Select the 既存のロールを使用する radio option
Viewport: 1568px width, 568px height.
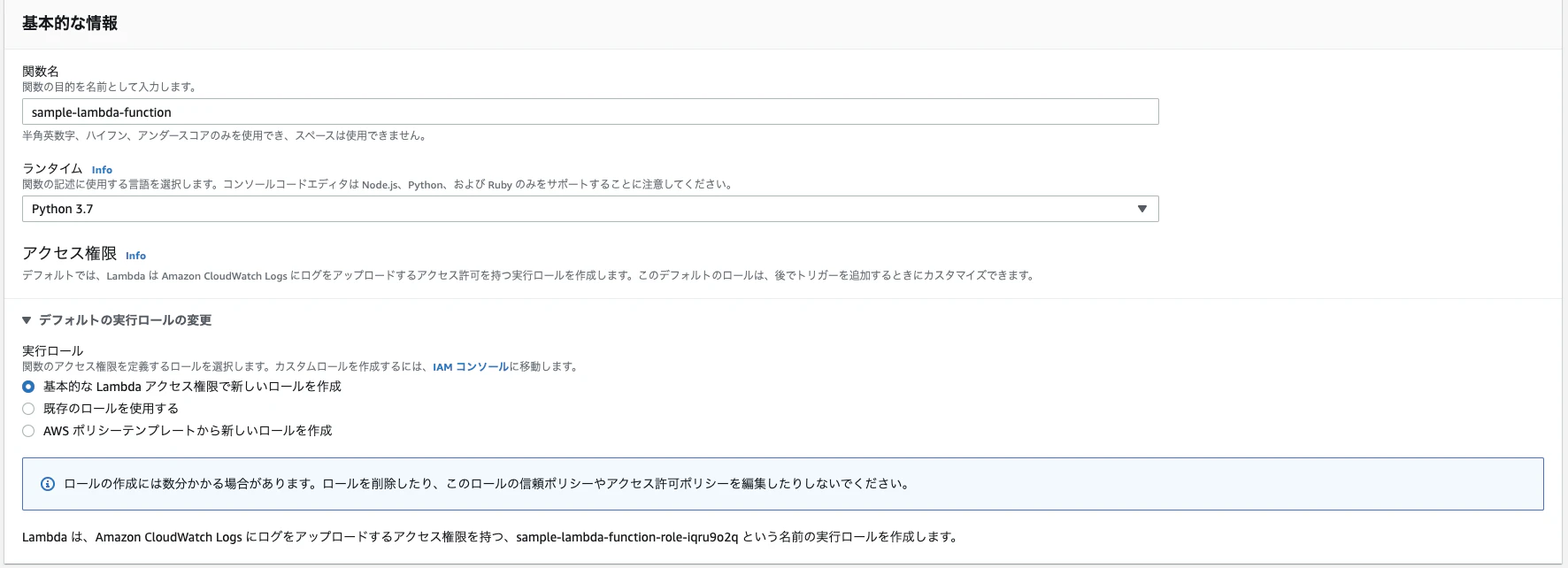pyautogui.click(x=28, y=409)
